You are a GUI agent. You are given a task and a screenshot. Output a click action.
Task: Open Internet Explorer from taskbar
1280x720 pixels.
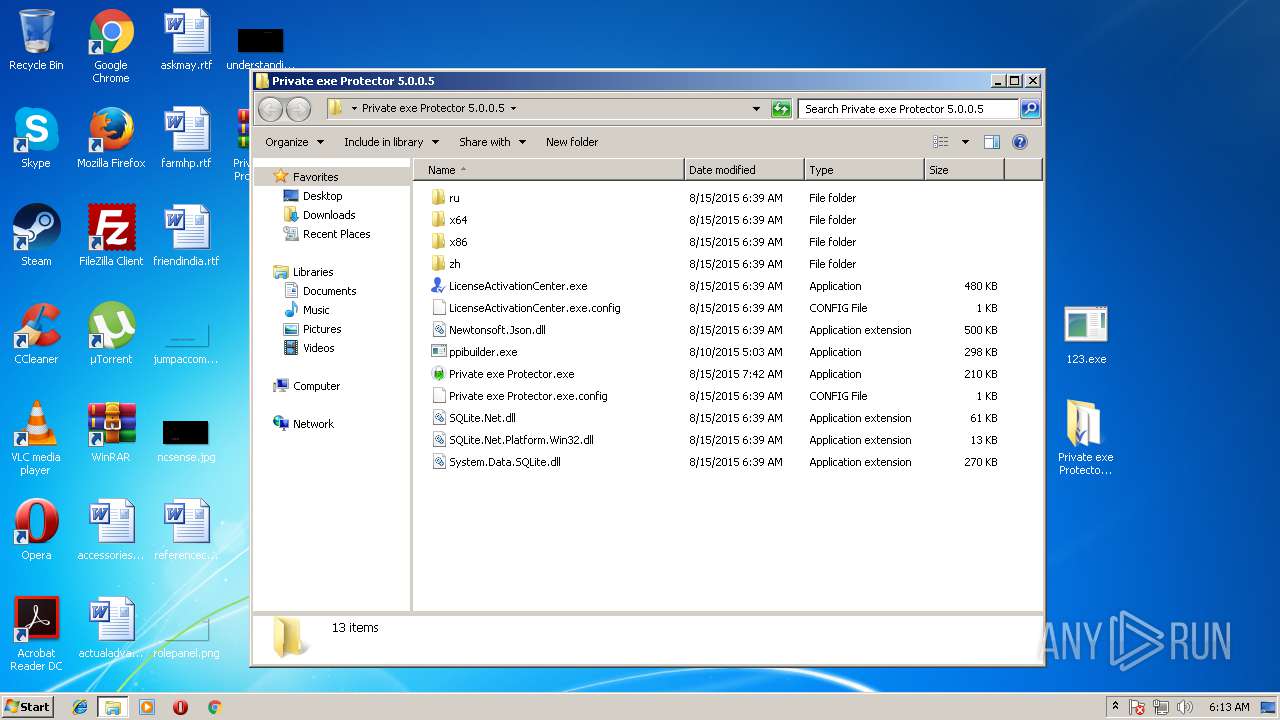tap(80, 707)
